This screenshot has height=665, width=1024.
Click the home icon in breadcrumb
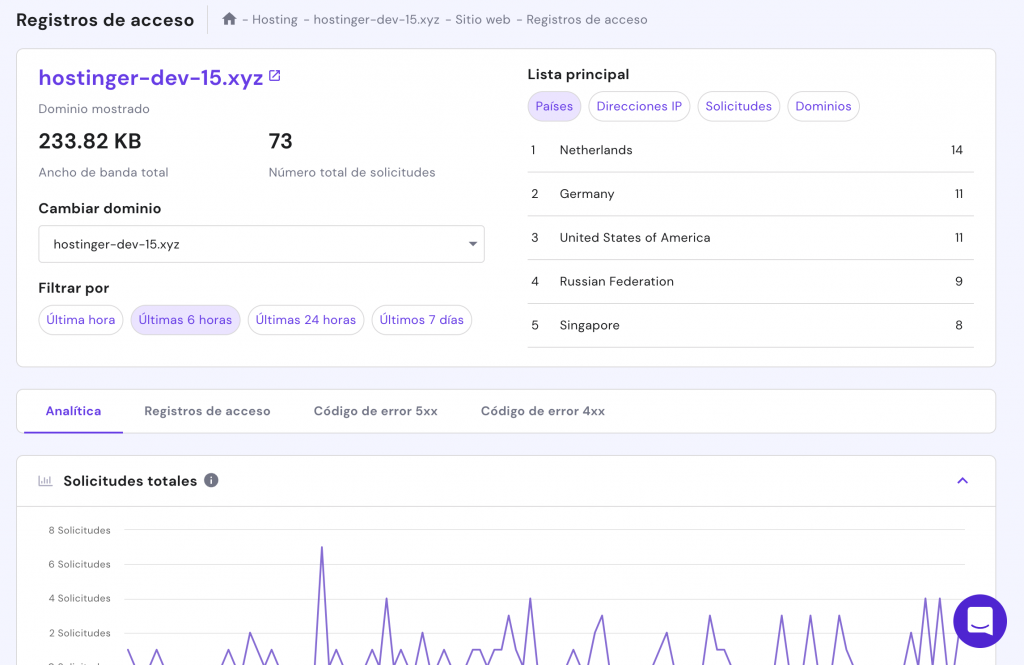230,19
